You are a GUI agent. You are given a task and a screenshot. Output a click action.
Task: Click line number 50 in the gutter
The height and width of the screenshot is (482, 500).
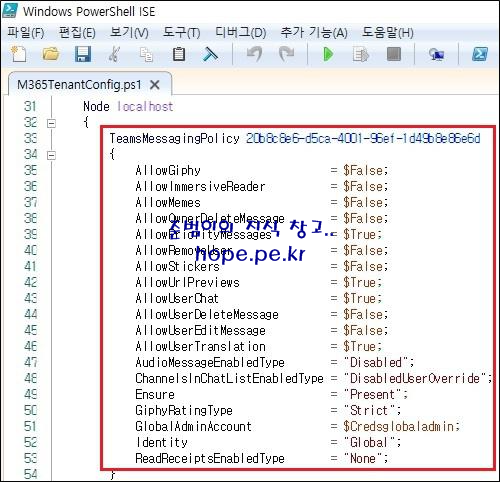30,410
